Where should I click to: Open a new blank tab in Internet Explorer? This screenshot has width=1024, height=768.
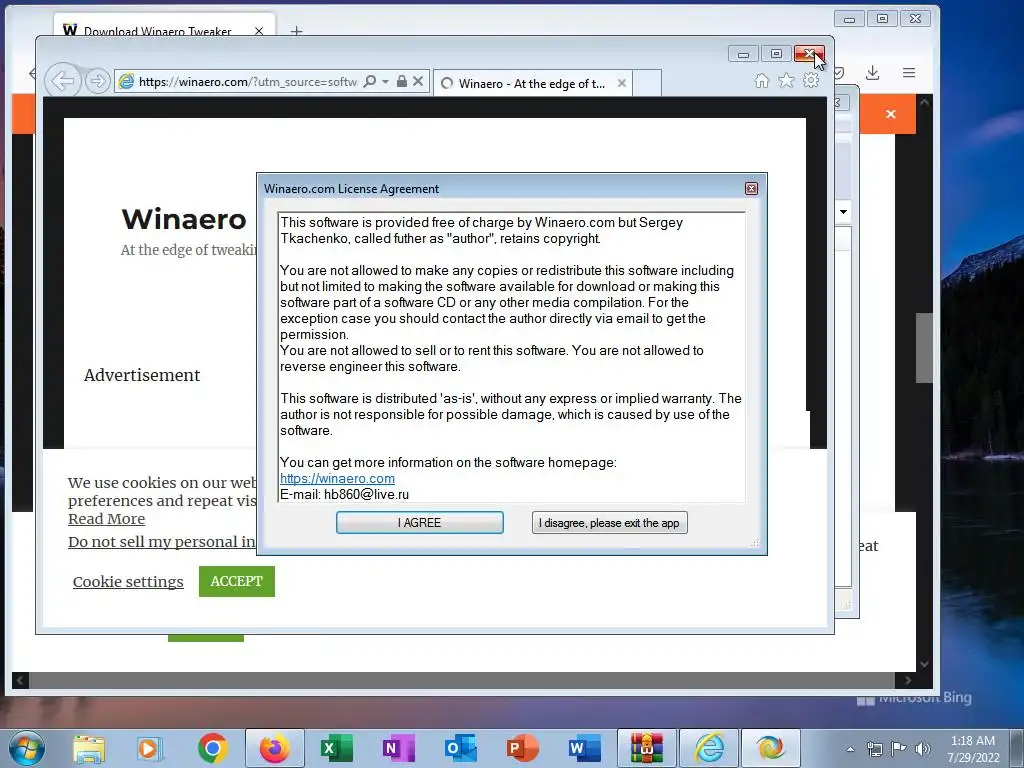pyautogui.click(x=647, y=84)
